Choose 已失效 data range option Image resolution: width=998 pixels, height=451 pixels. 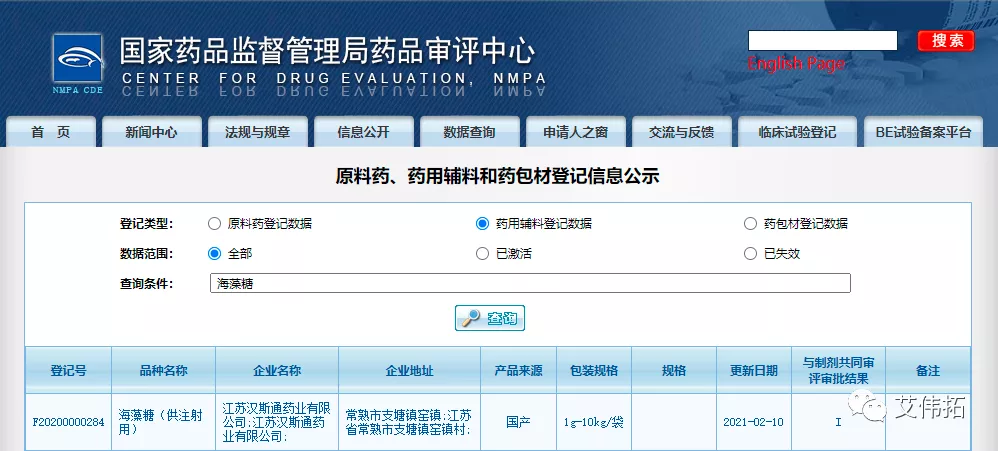tap(750, 254)
